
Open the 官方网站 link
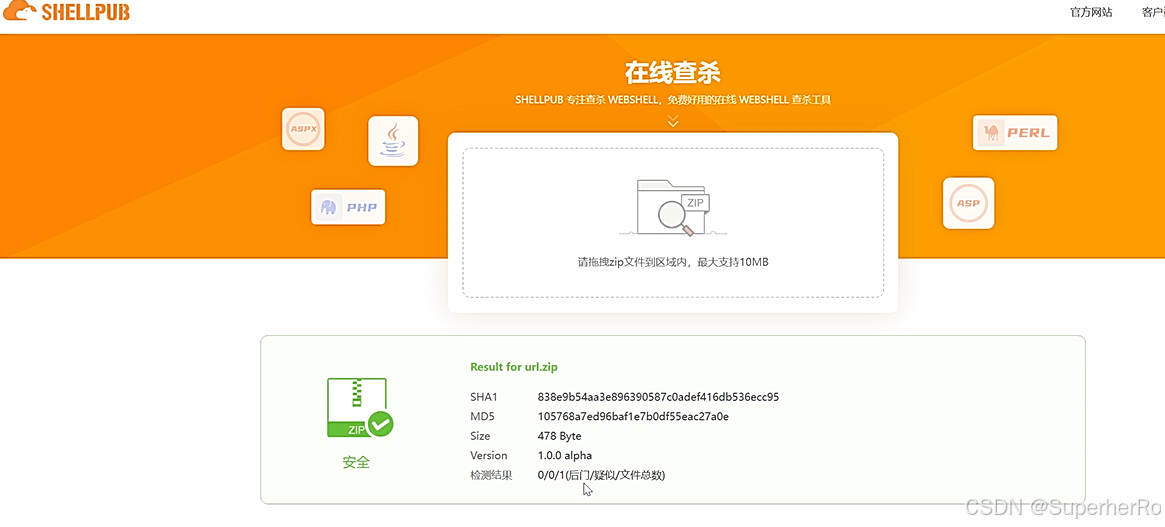[x=1091, y=12]
